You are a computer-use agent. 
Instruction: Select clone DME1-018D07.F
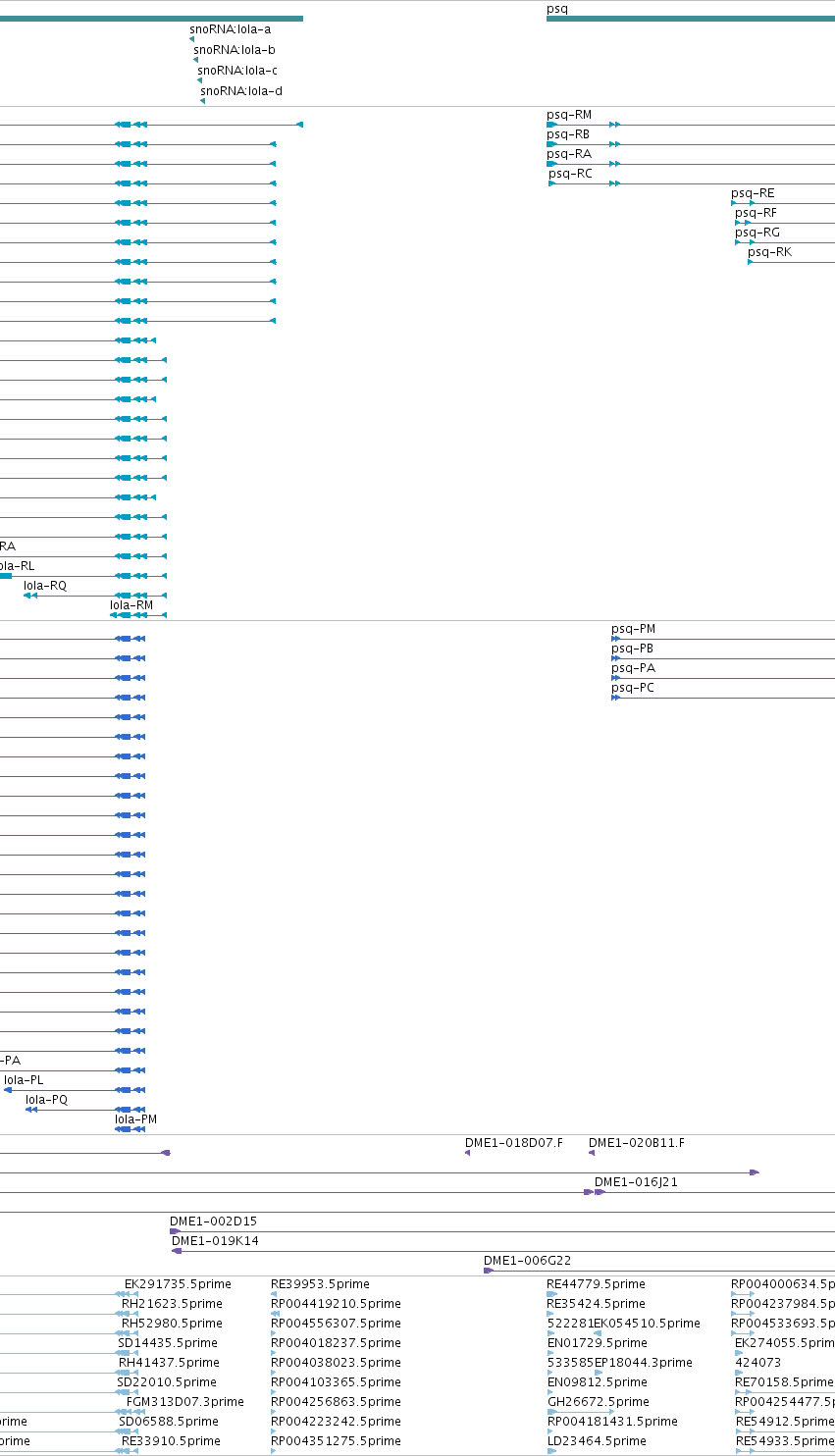coord(514,1143)
